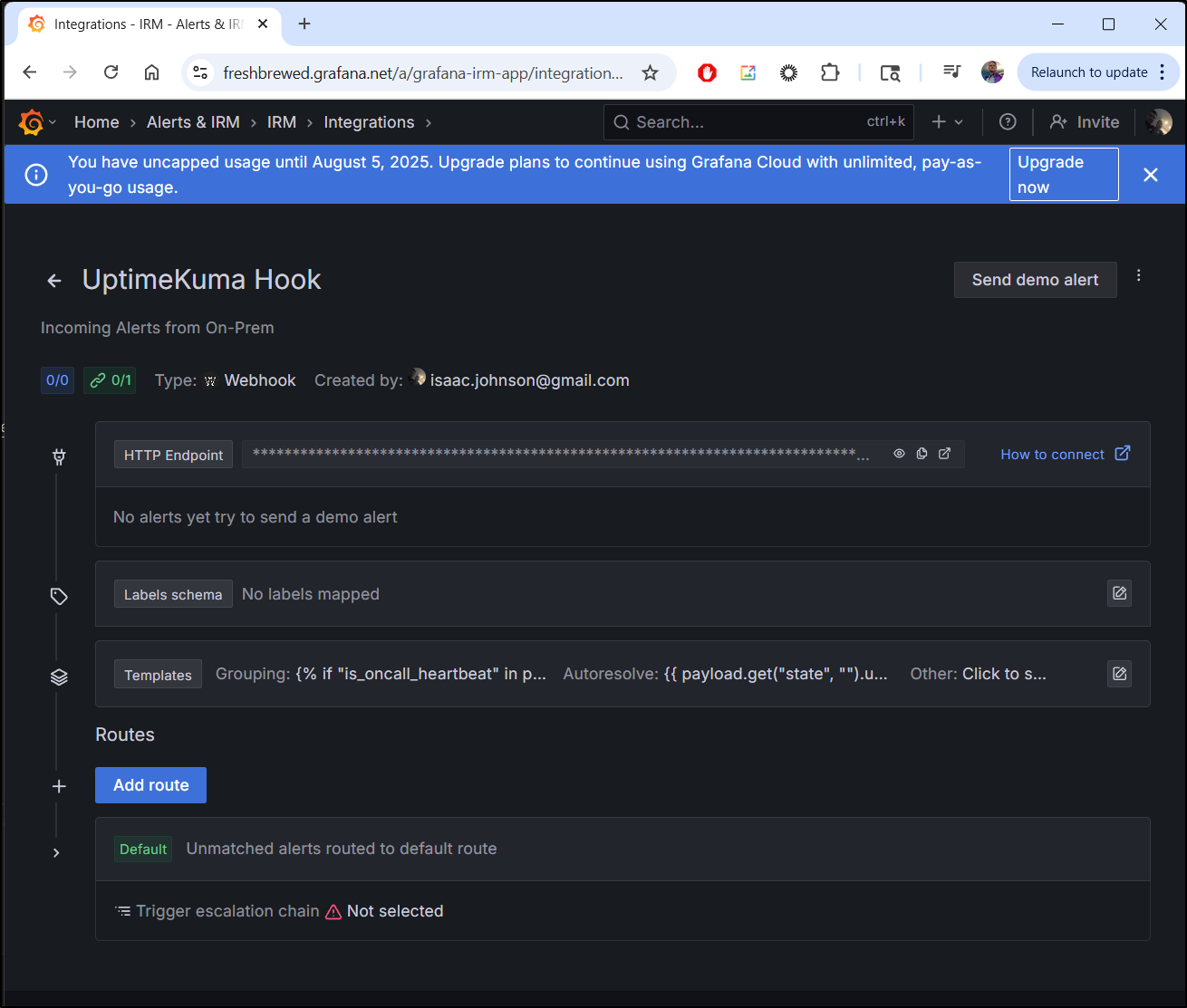Open the Grafana user profile avatar
The width and height of the screenshot is (1187, 1008).
(x=1158, y=122)
